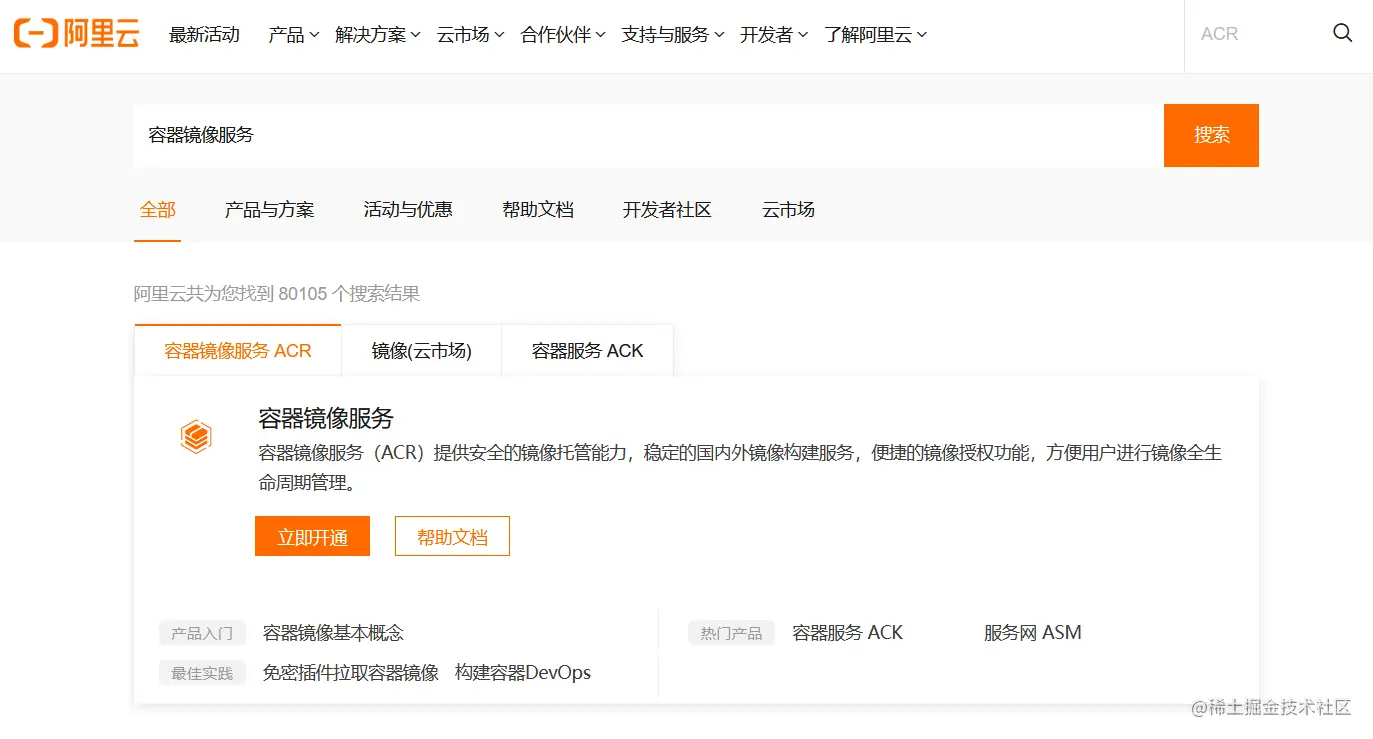Click the 立即开通 activation button
Screen dimensions: 1373x739
(312, 536)
